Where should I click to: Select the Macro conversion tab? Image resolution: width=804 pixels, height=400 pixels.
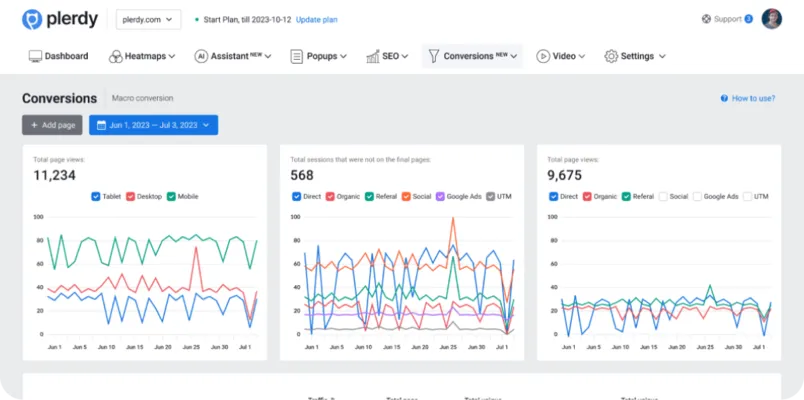click(x=142, y=98)
